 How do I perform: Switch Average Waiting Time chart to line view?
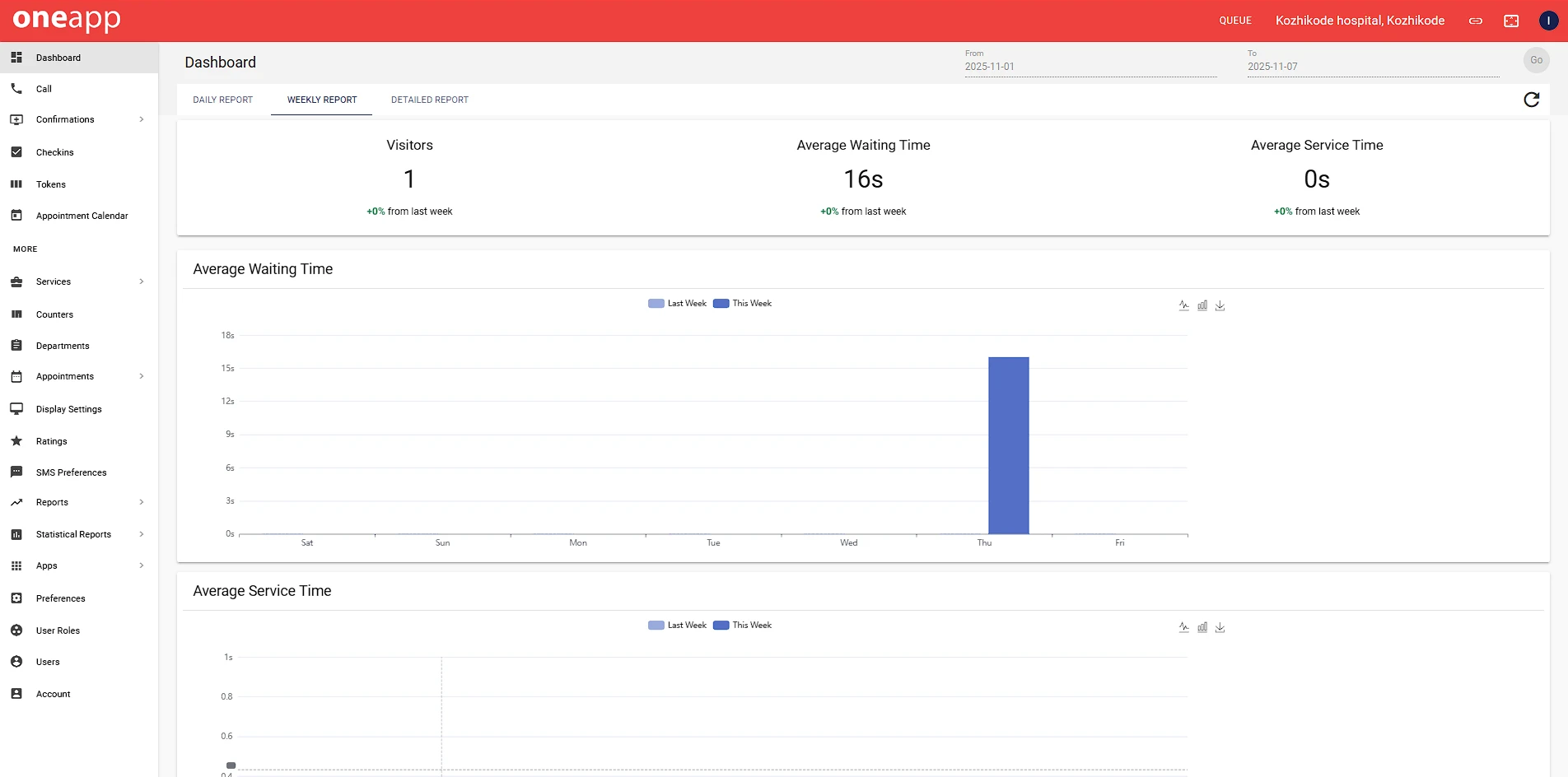(x=1183, y=305)
